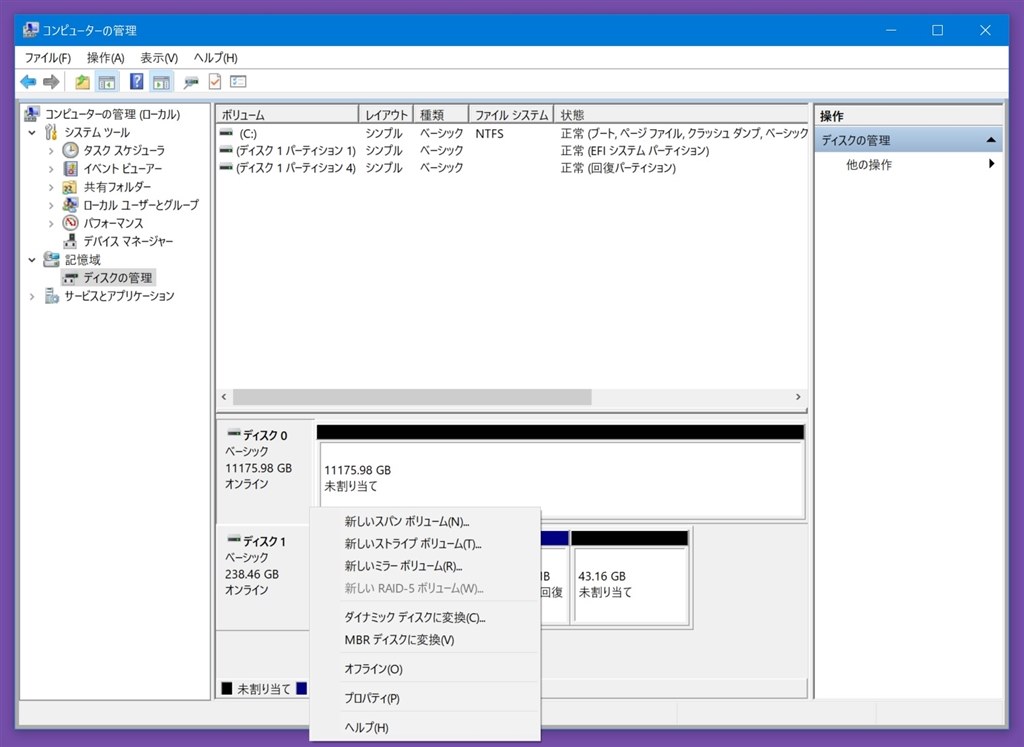The height and width of the screenshot is (747, 1024).
Task: Click 他の操作 in actions pane
Action: 869,165
